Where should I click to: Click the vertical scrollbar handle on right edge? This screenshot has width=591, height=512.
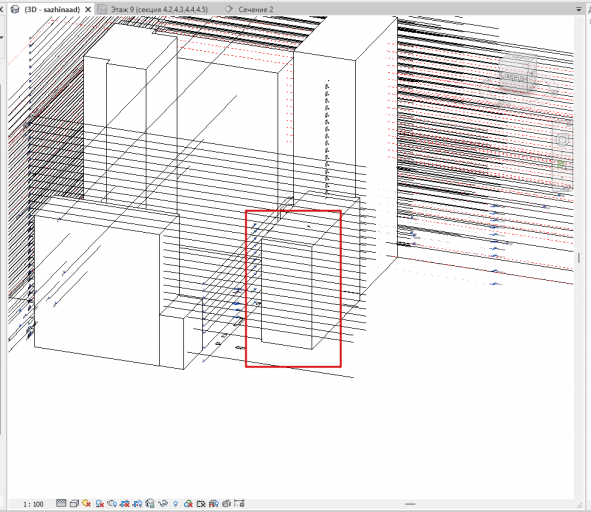pos(579,258)
